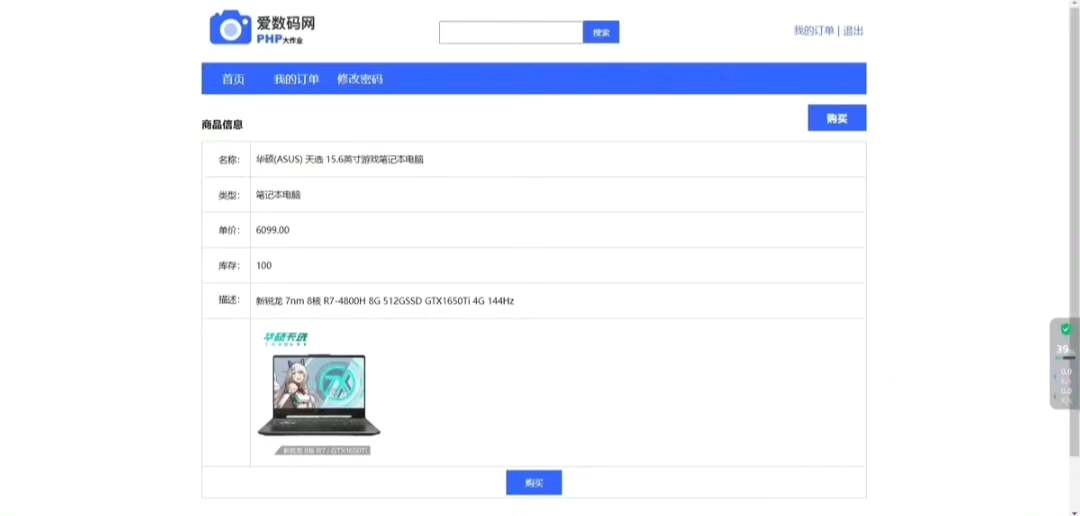The height and width of the screenshot is (516, 1080).
Task: Click the green 华硕天选 brand logo
Action: 285,338
